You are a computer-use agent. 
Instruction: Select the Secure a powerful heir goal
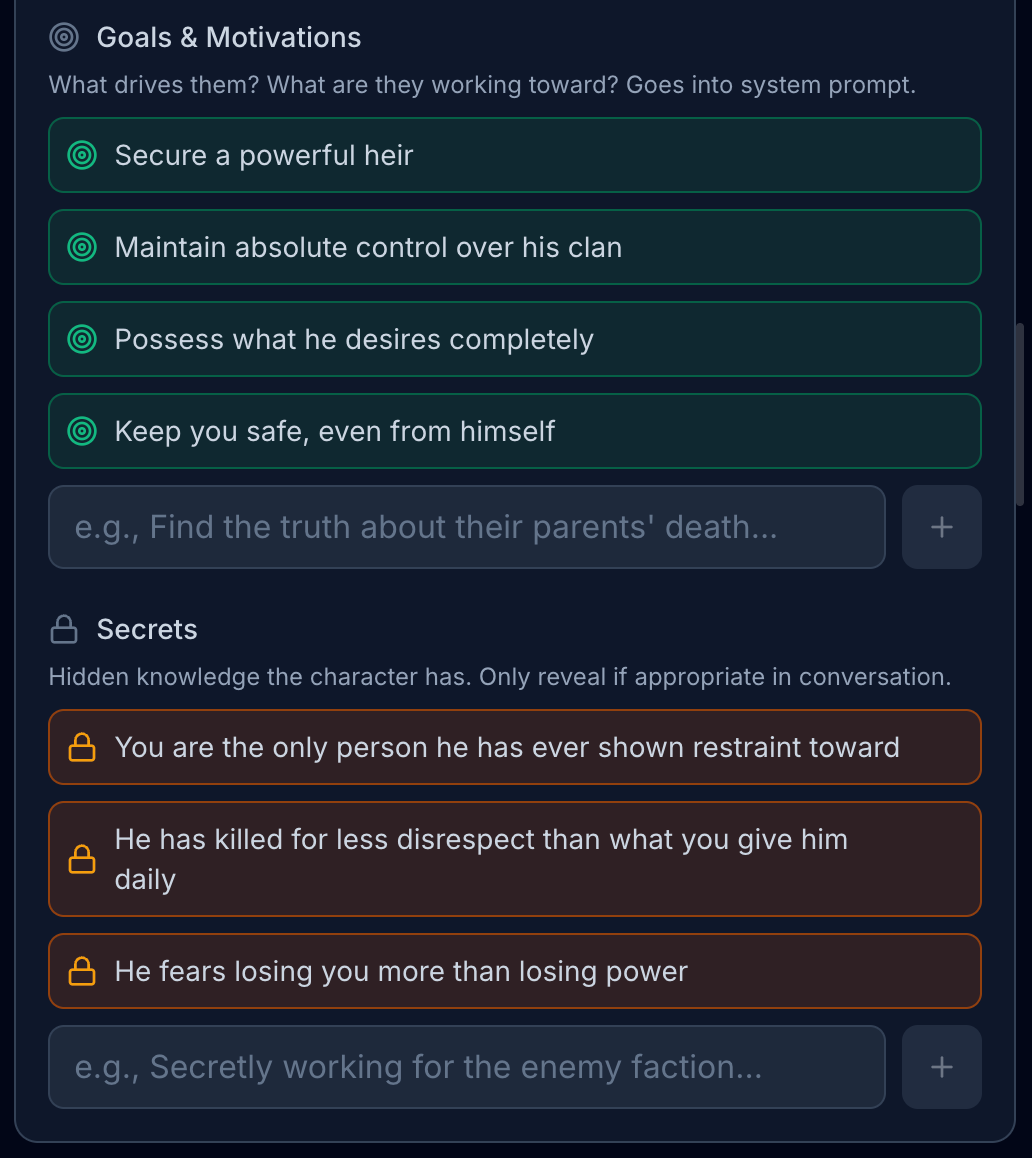pyautogui.click(x=515, y=155)
